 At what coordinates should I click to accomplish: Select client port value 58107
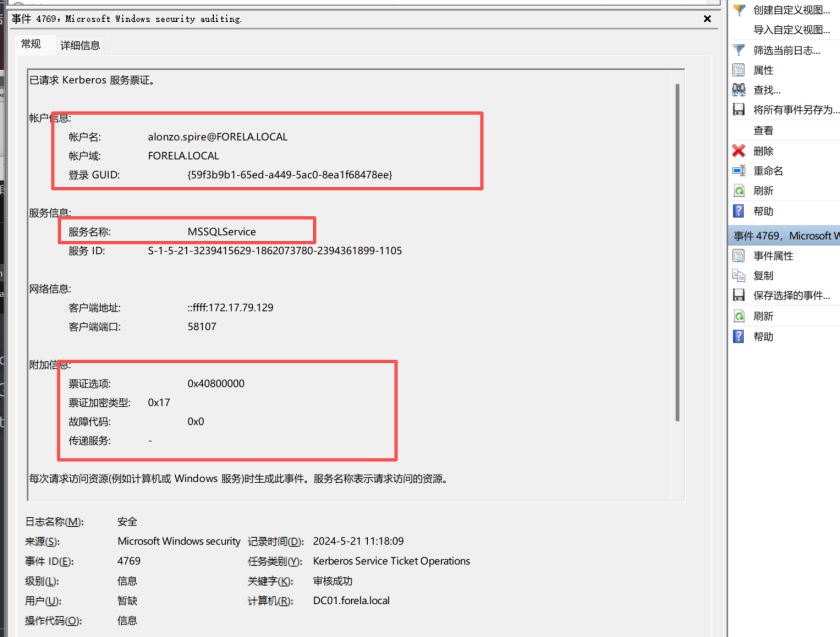click(202, 327)
